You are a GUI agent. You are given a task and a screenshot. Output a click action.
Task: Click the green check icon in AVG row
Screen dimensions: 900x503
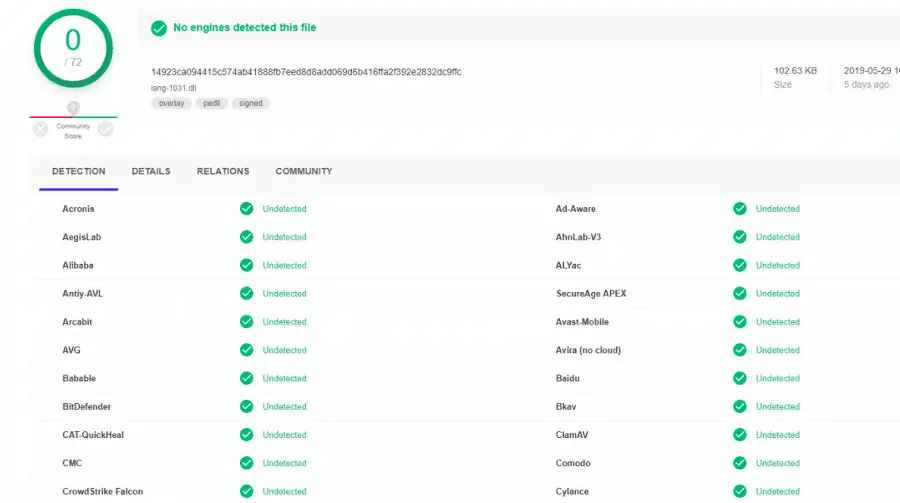(x=247, y=350)
